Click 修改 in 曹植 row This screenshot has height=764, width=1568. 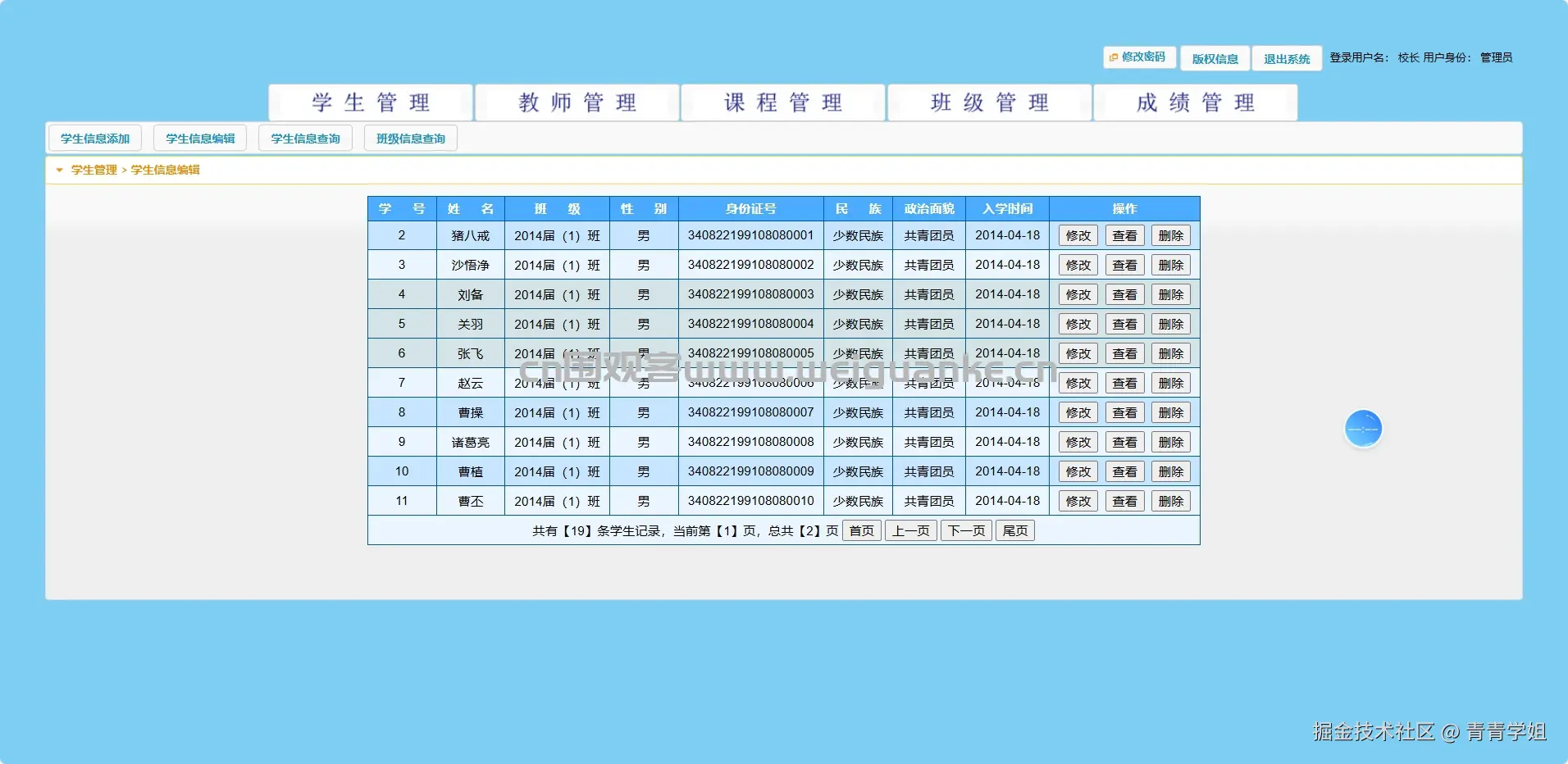coord(1078,472)
